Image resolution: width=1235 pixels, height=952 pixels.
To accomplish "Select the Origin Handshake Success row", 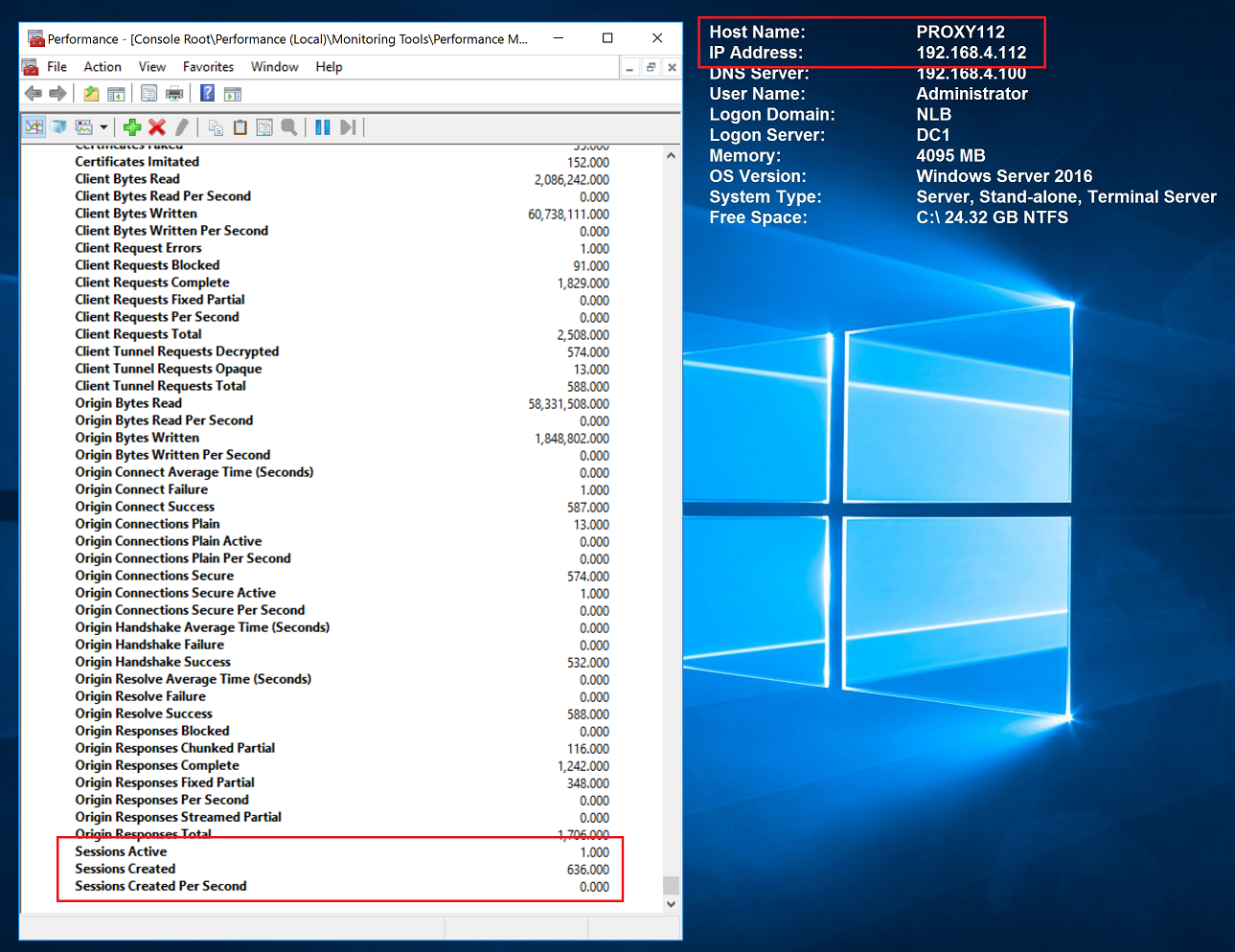I will [342, 662].
